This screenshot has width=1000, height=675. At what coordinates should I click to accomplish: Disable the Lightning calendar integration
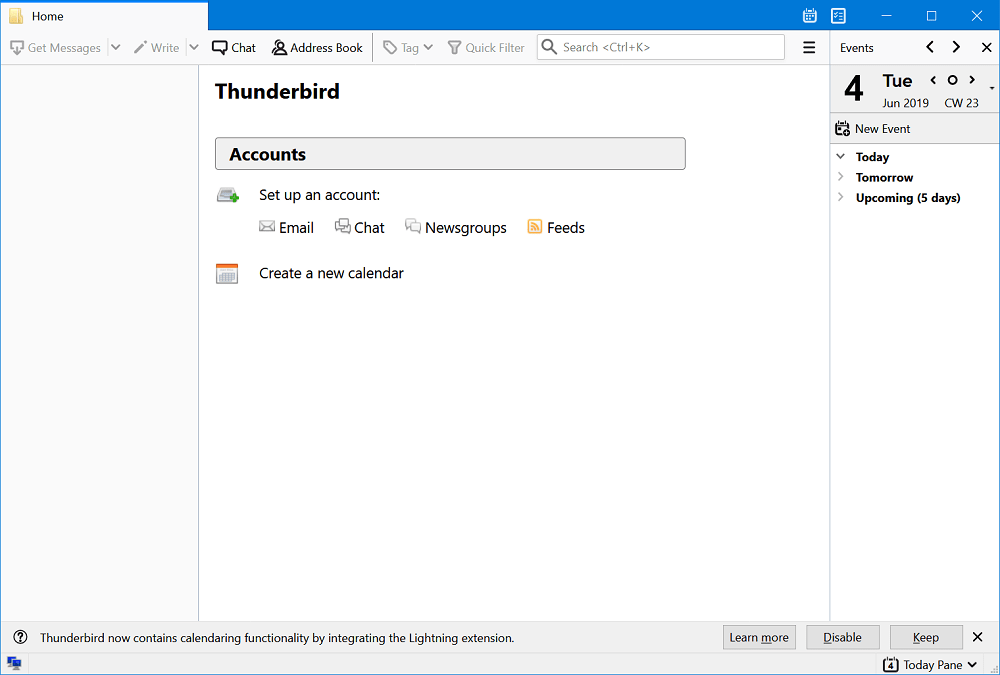point(842,637)
